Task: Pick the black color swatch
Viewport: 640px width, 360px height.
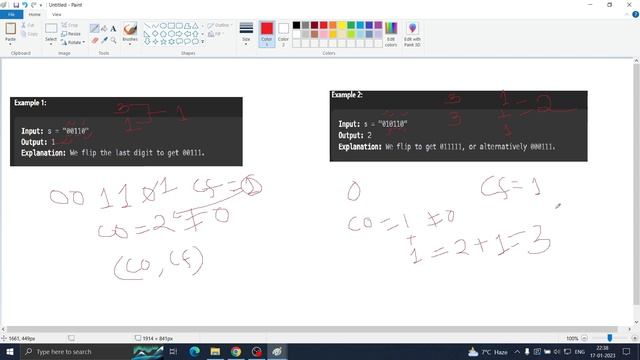Action: point(296,25)
